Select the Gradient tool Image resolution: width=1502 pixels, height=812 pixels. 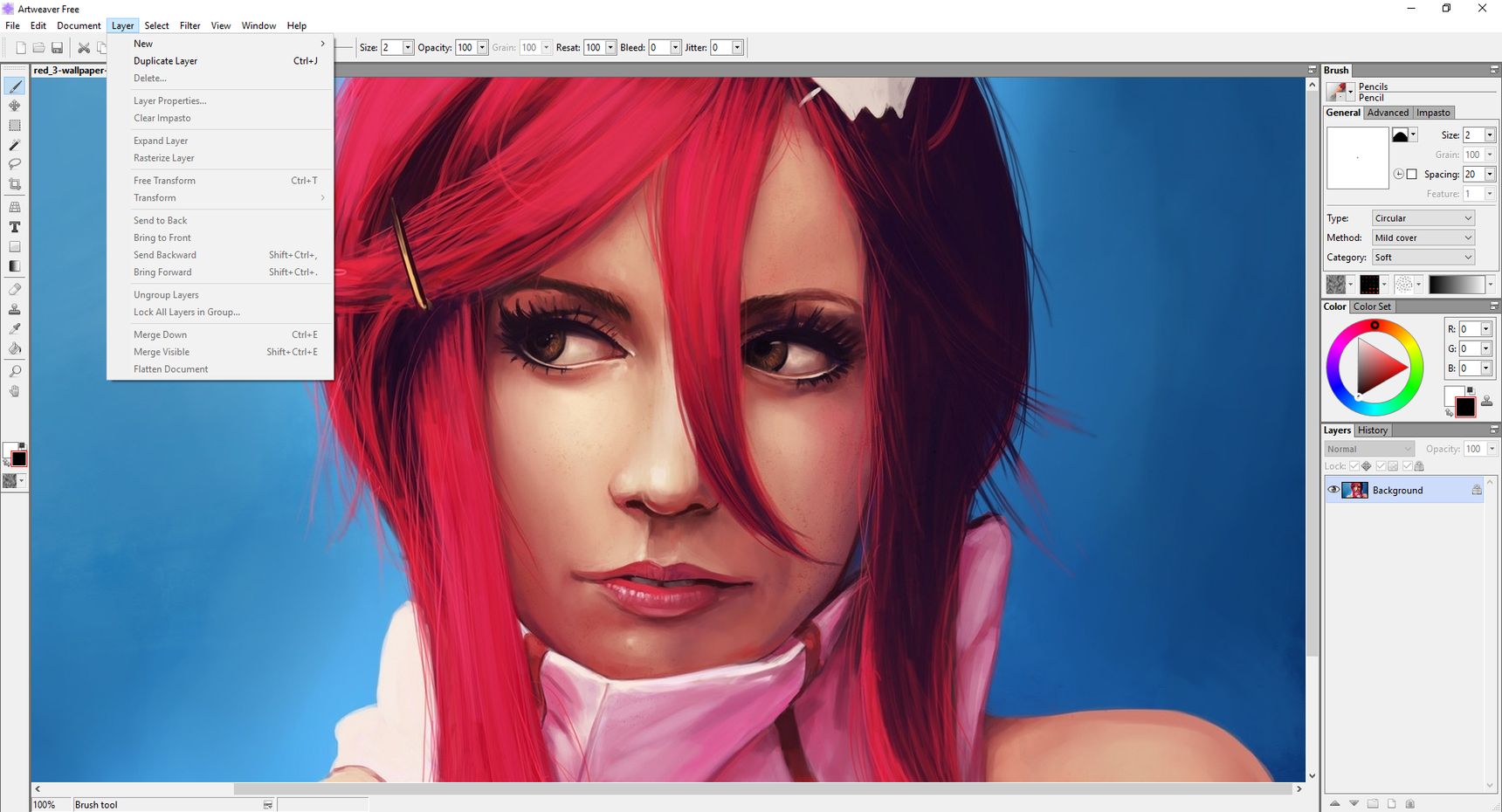(x=15, y=266)
